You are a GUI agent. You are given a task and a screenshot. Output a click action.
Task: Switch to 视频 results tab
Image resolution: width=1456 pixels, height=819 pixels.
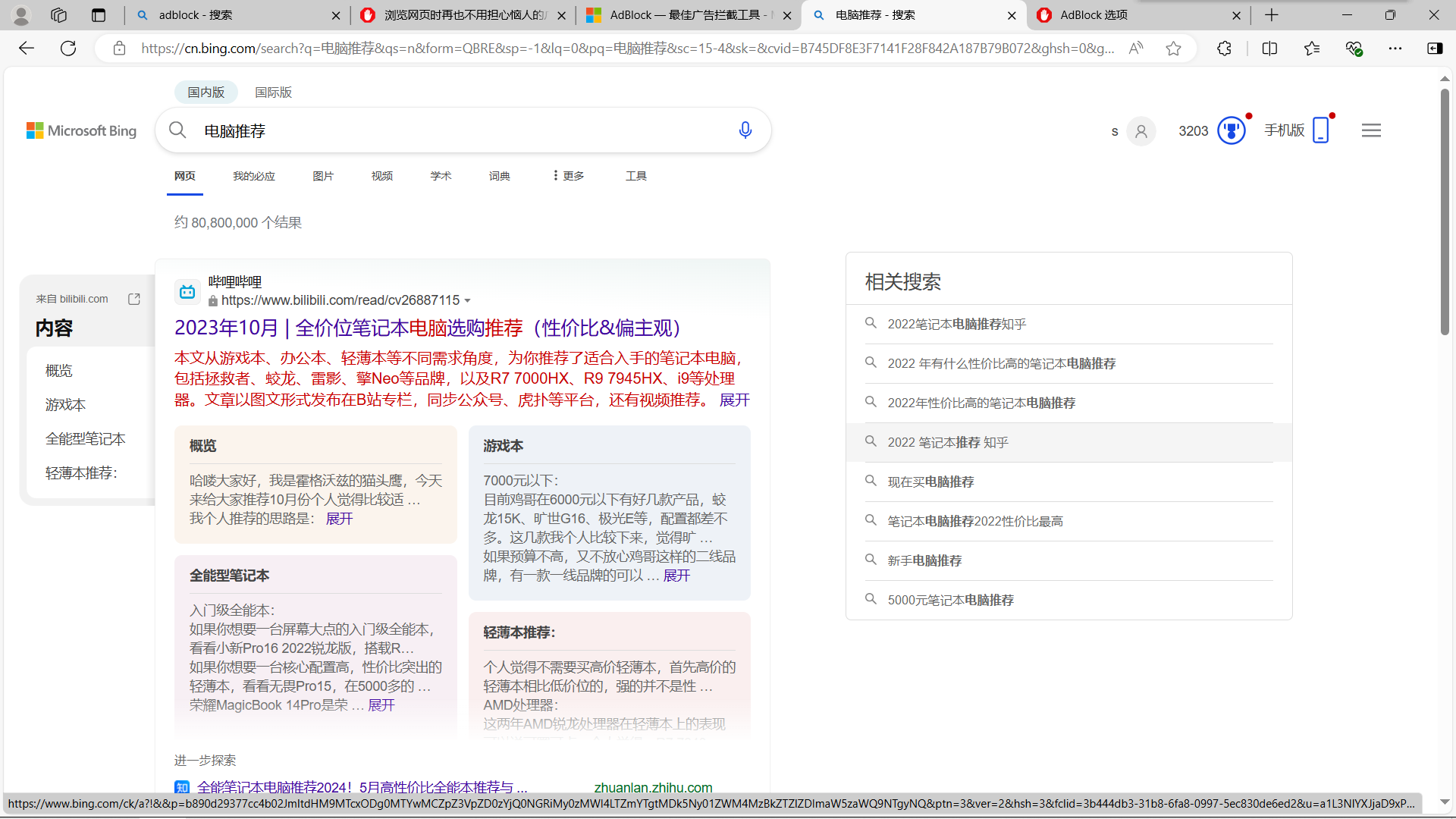(x=382, y=176)
